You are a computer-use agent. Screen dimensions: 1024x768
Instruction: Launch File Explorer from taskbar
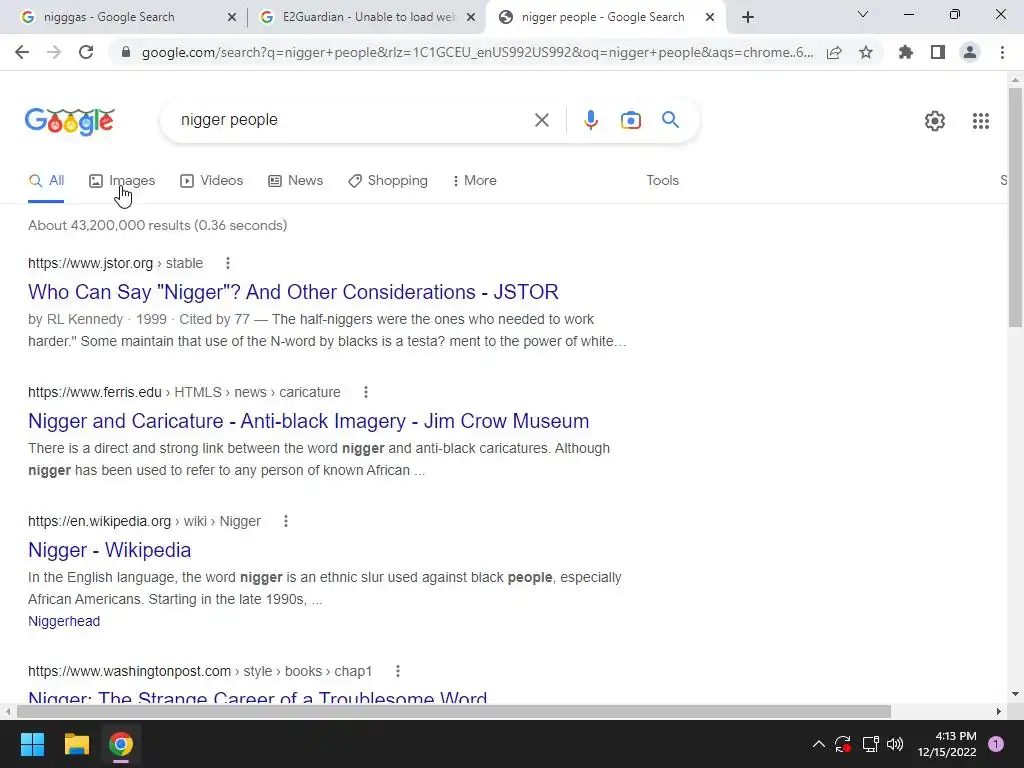pyautogui.click(x=76, y=744)
